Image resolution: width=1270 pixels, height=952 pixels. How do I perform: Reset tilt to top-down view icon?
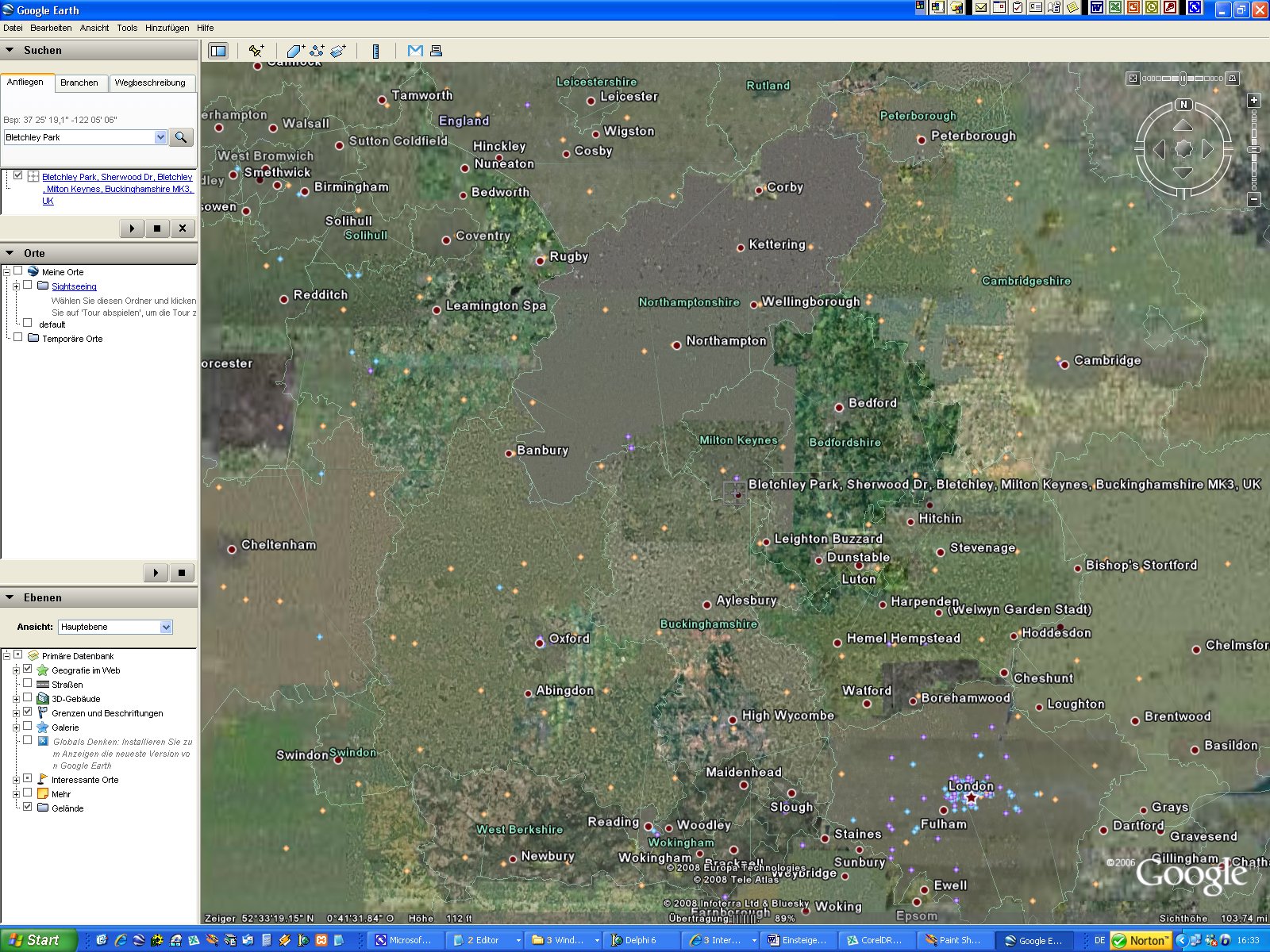[1133, 79]
